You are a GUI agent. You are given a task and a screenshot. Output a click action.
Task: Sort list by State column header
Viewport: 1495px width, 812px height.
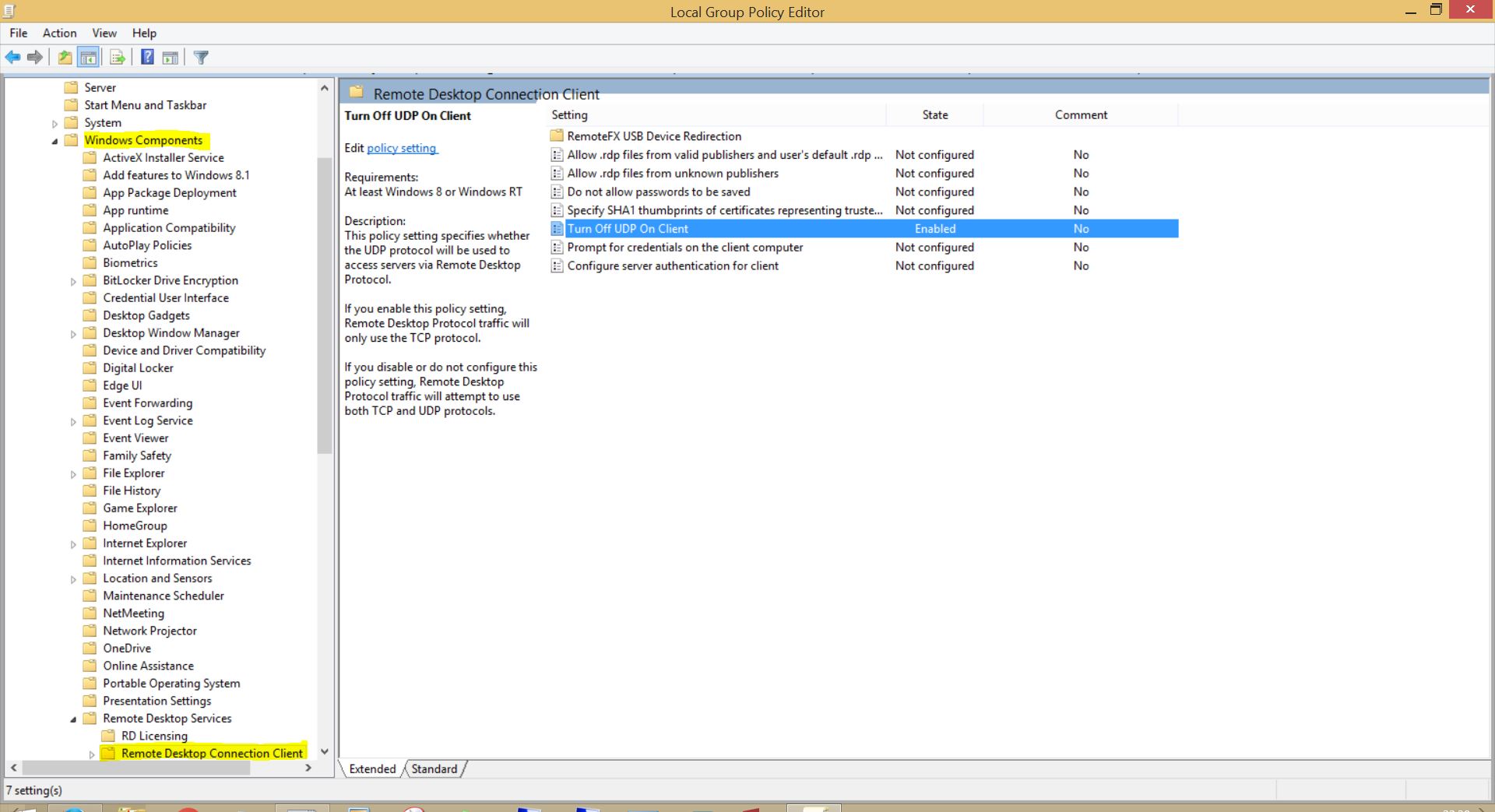pos(934,114)
